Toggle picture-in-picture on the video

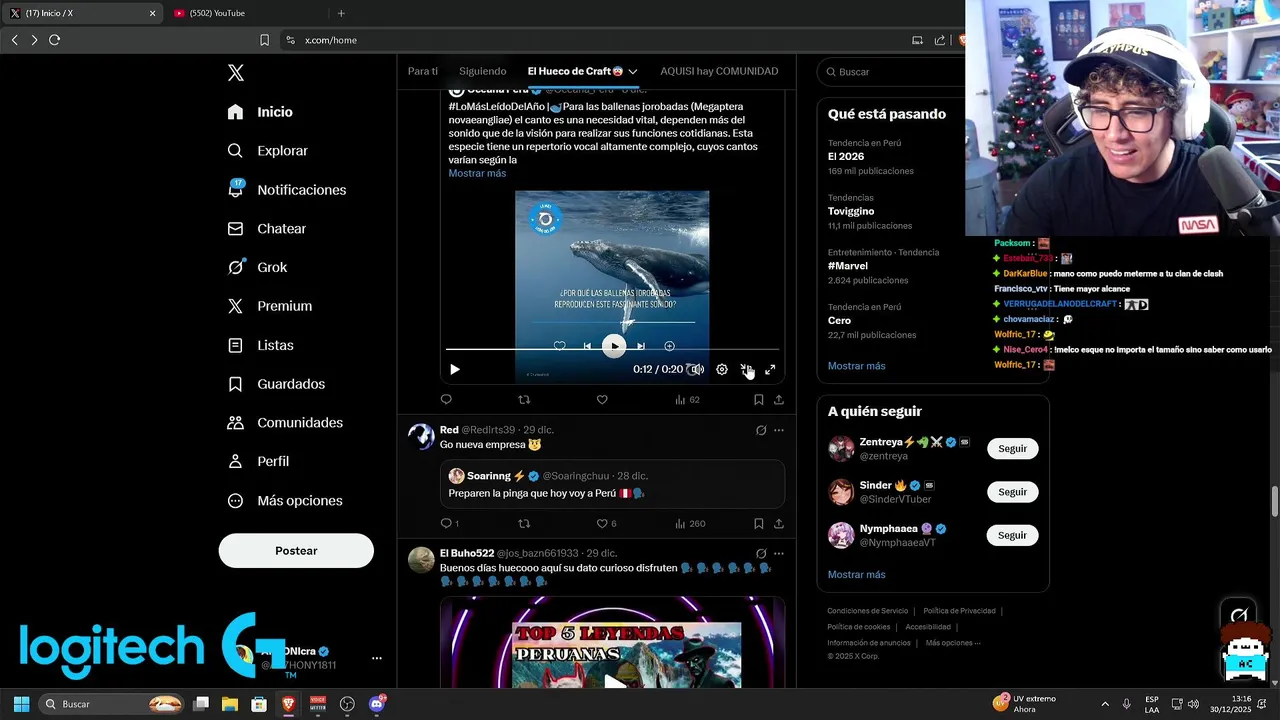coord(746,370)
